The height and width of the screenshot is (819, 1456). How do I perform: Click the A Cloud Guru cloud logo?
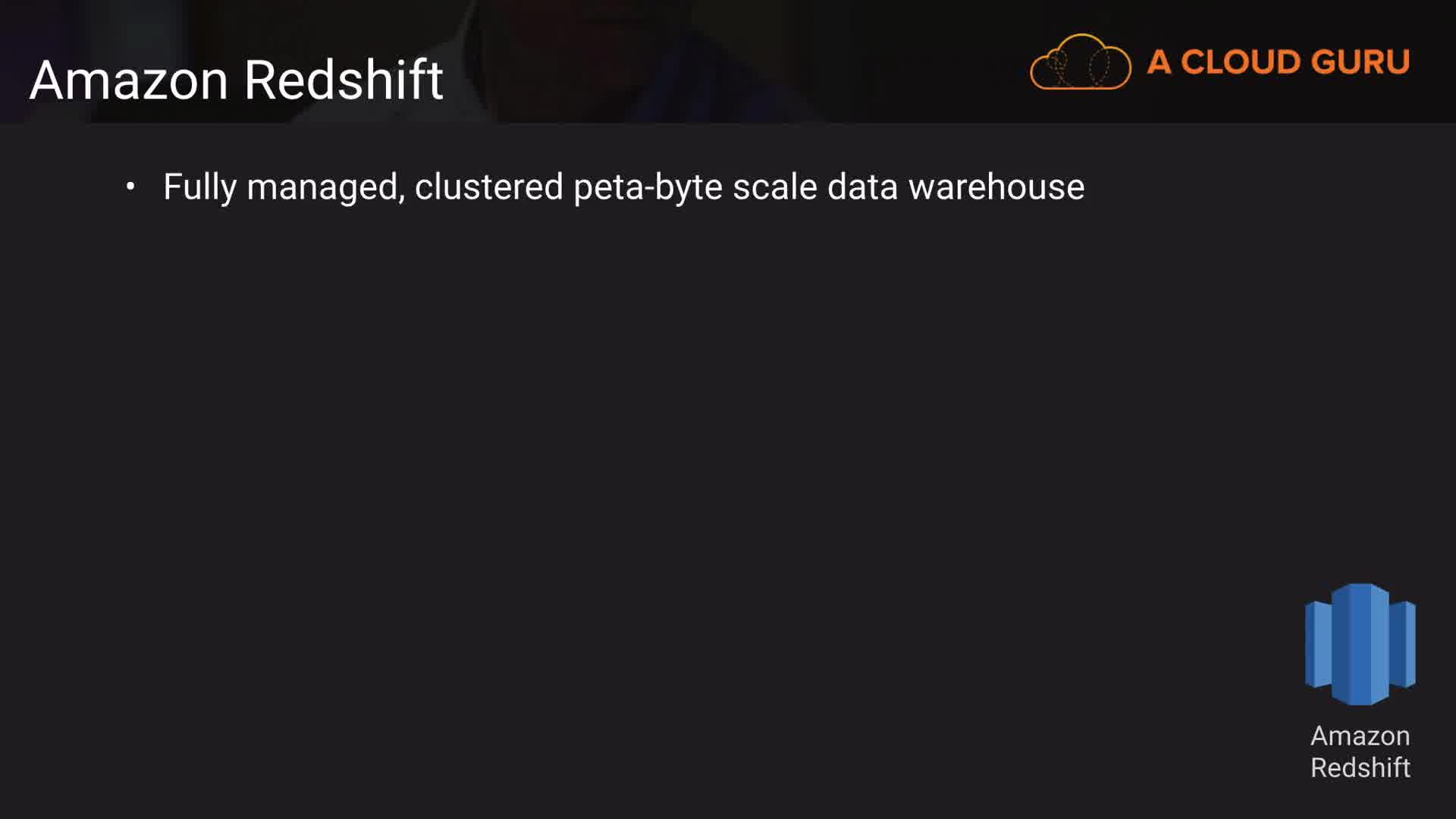coord(1080,62)
